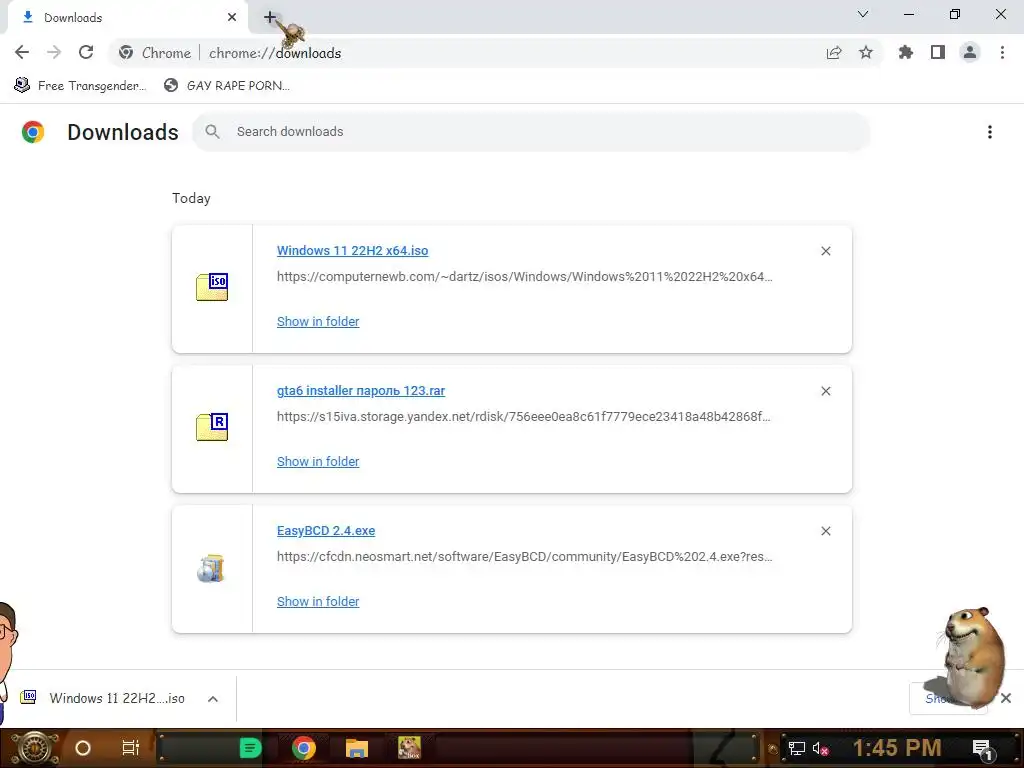The image size is (1024, 768).
Task: Click the network tray icon
Action: coord(796,748)
